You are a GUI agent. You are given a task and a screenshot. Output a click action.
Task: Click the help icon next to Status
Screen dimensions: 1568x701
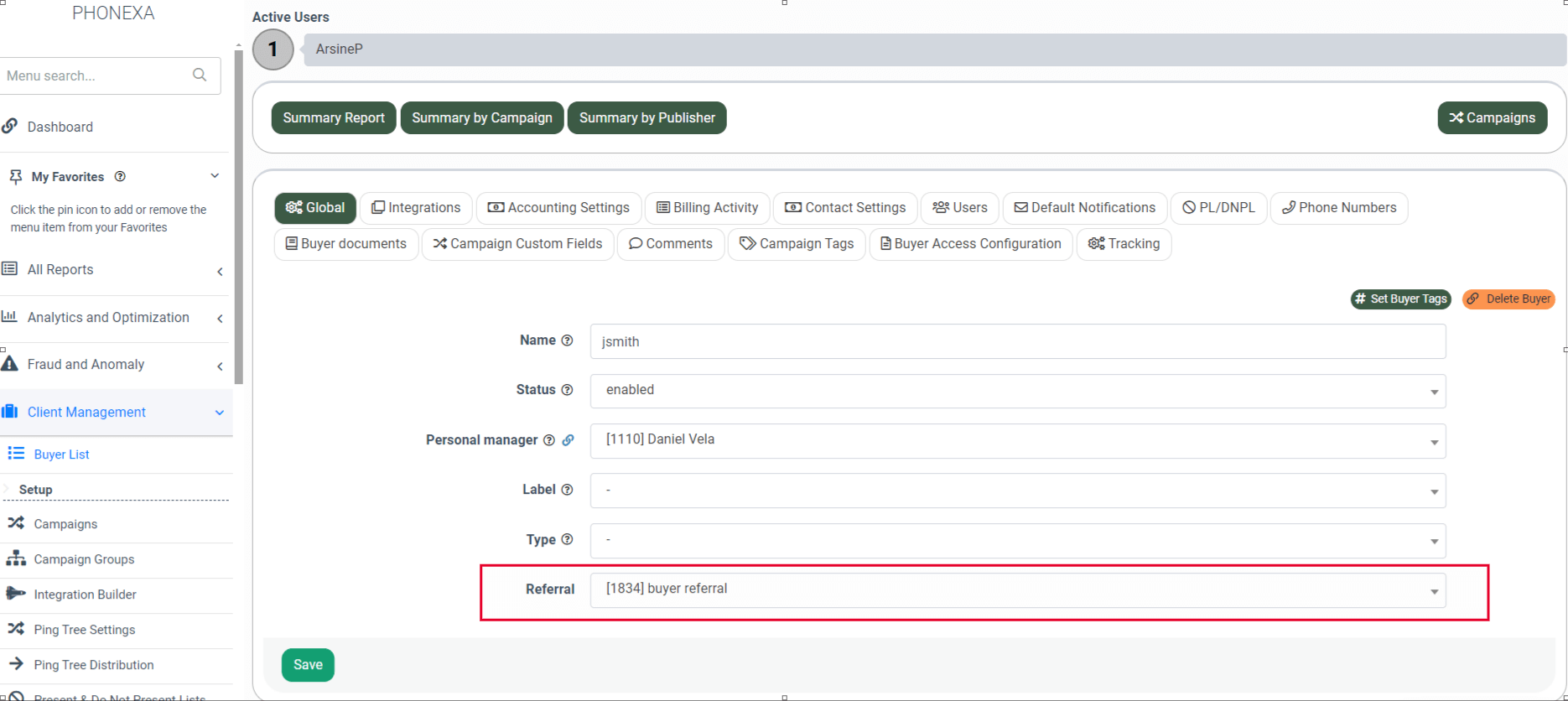tap(567, 390)
